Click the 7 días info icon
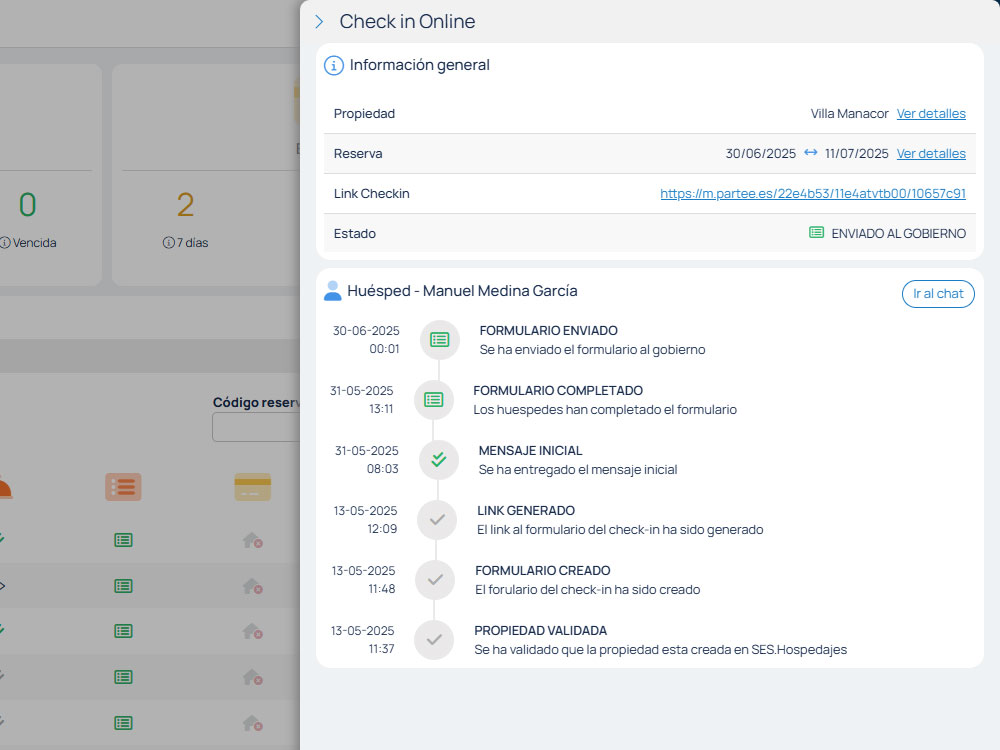This screenshot has height=750, width=1000. (168, 243)
